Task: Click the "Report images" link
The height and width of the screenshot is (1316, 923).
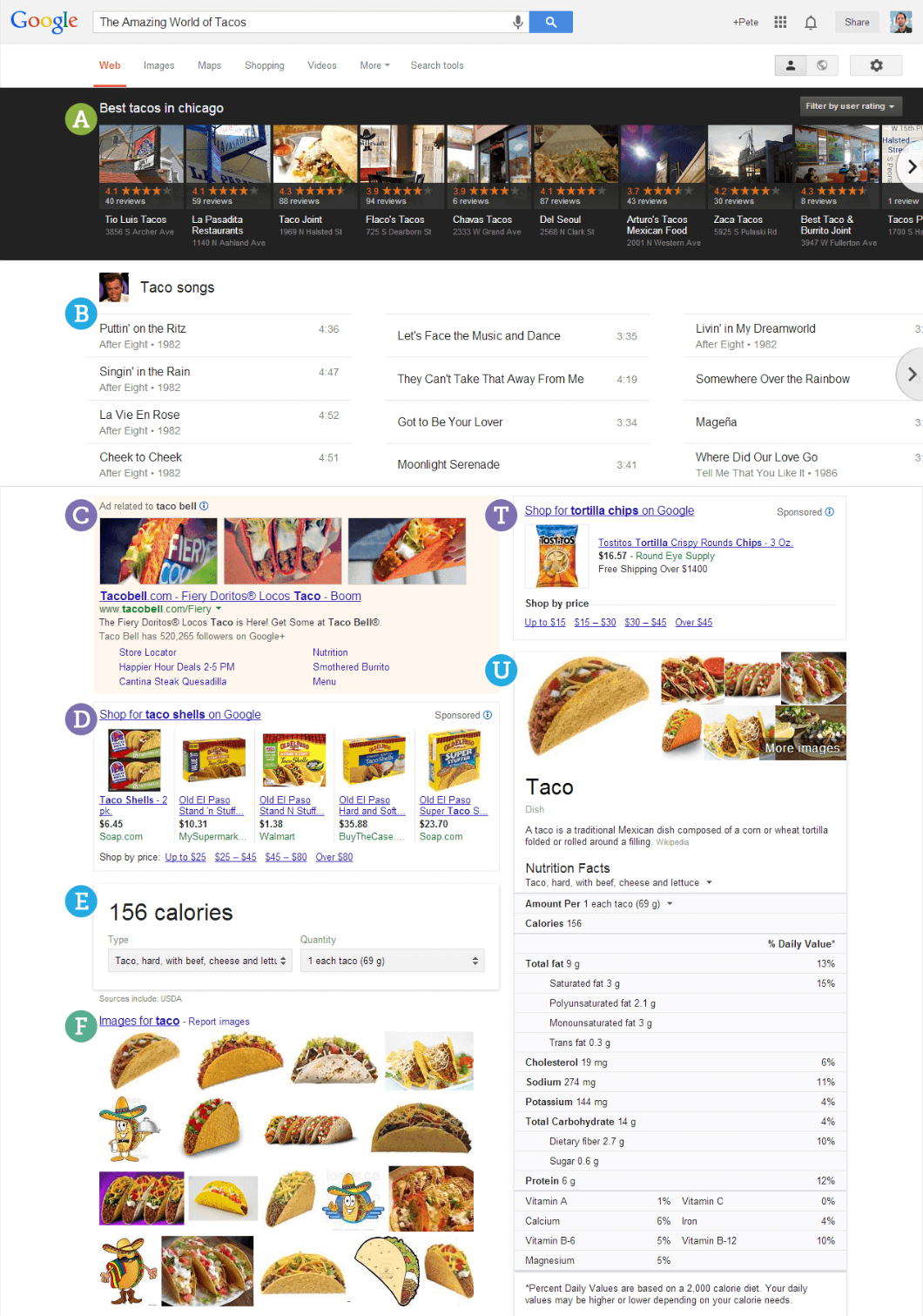Action: pos(219,1022)
